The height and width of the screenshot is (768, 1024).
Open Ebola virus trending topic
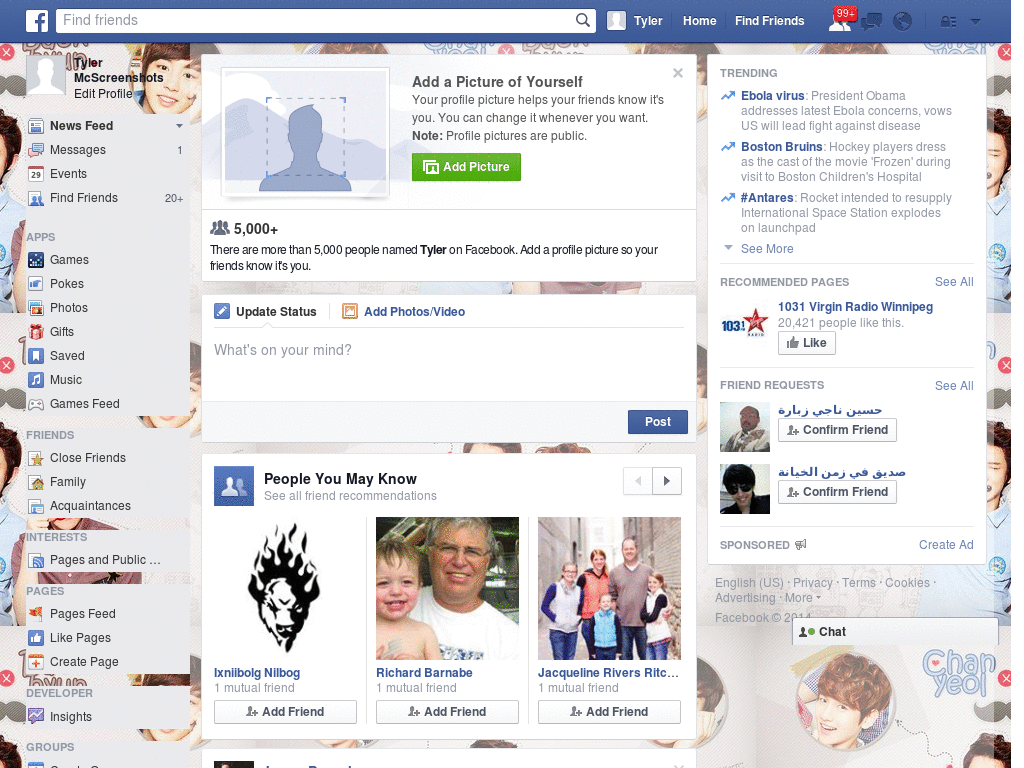click(773, 96)
